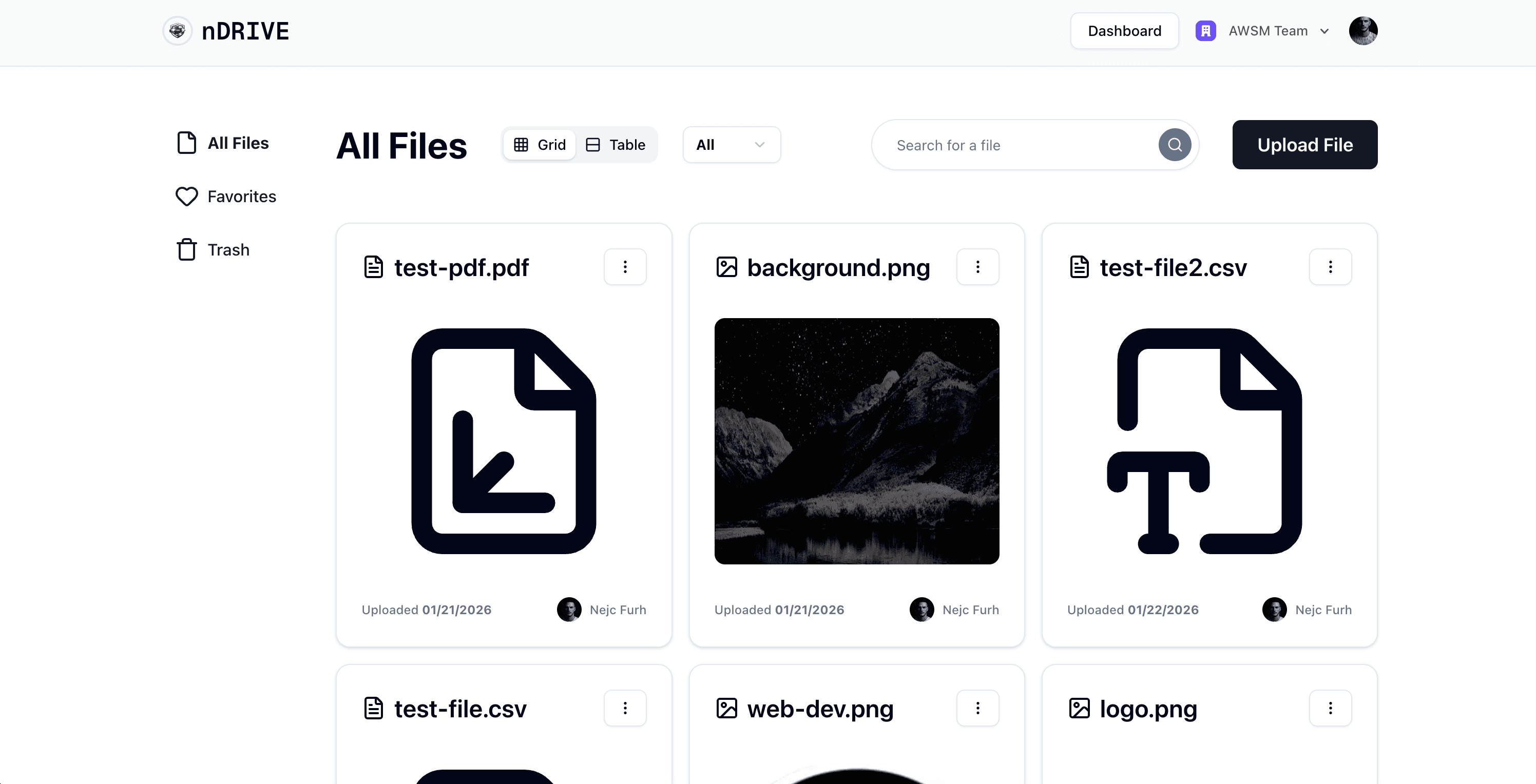Click the Upload File button

click(1304, 145)
